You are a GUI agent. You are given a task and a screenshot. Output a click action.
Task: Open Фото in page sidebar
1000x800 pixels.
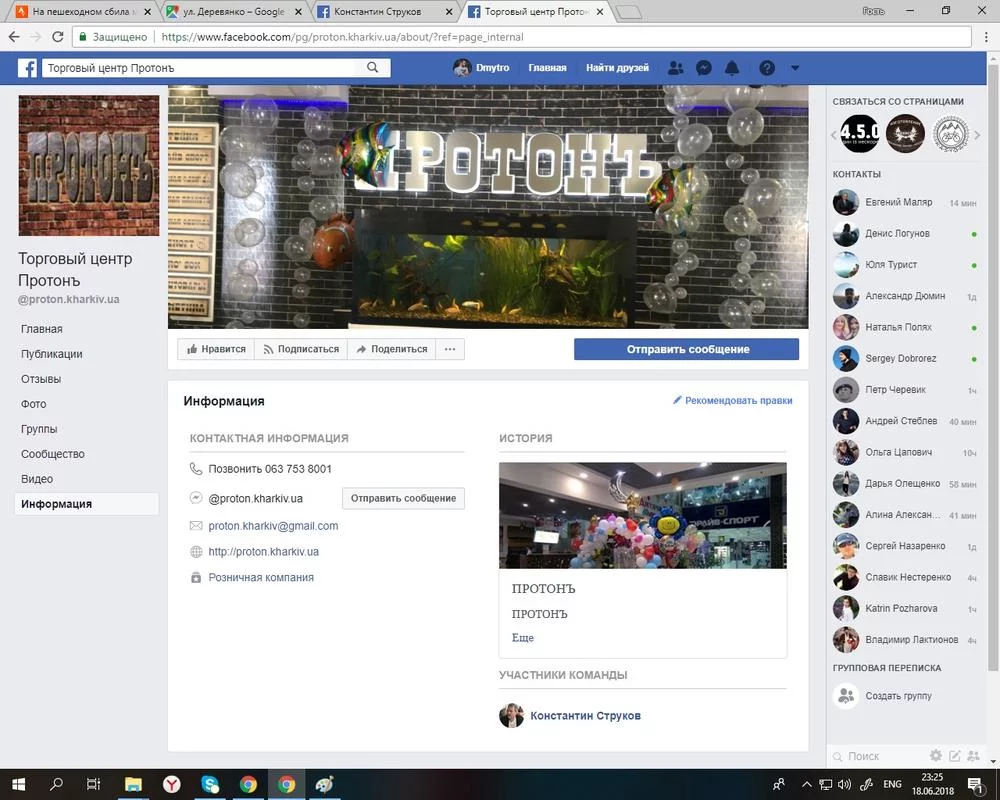click(x=34, y=404)
